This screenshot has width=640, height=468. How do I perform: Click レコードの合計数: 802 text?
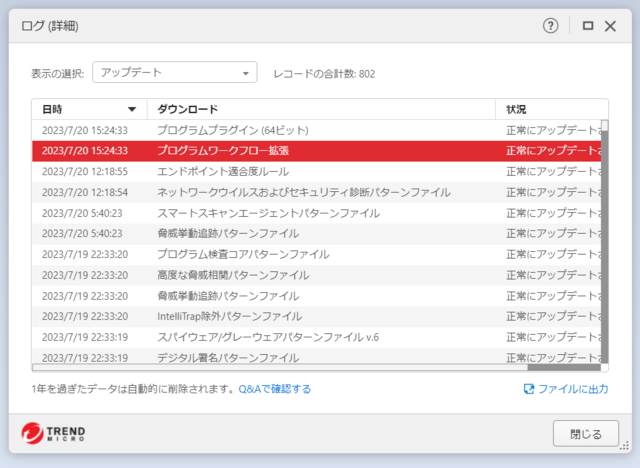point(324,74)
